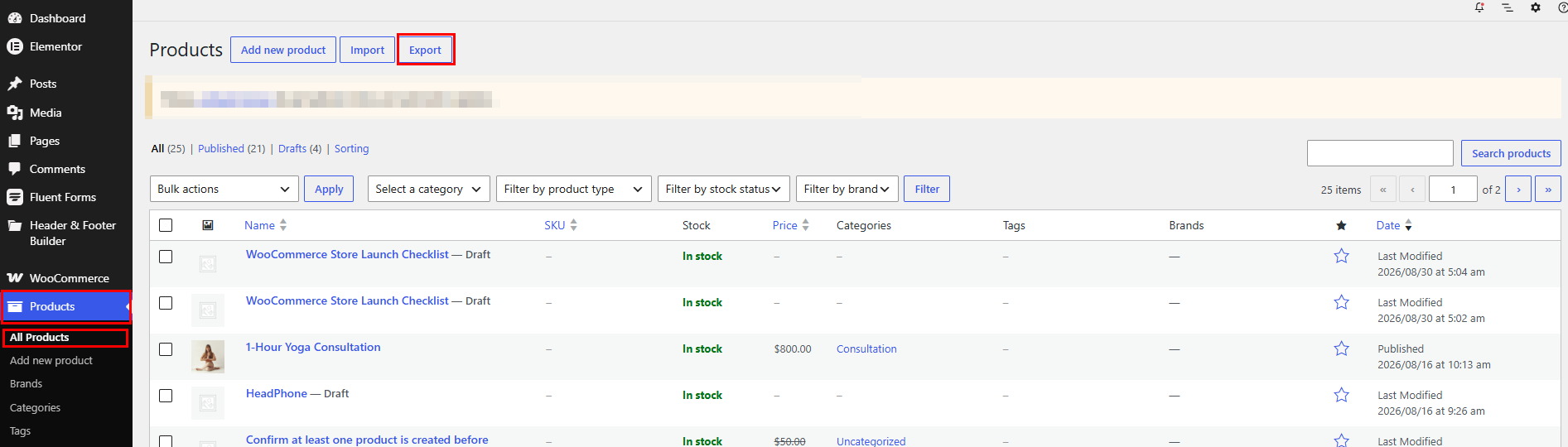Jump to last page of products

pyautogui.click(x=1548, y=189)
